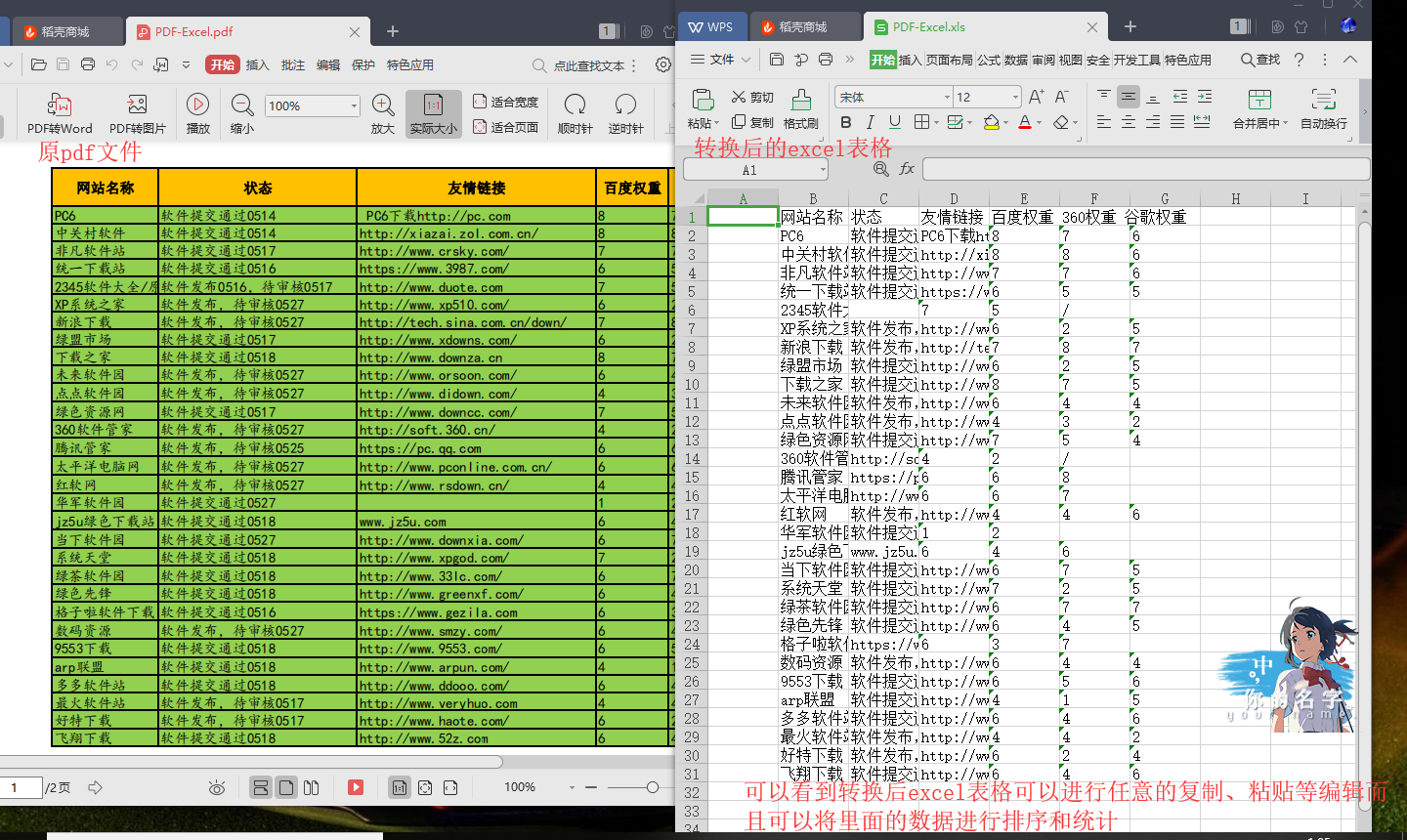Click the spreadsheet formula bar input
This screenshot has height=840, width=1407.
(1145, 169)
